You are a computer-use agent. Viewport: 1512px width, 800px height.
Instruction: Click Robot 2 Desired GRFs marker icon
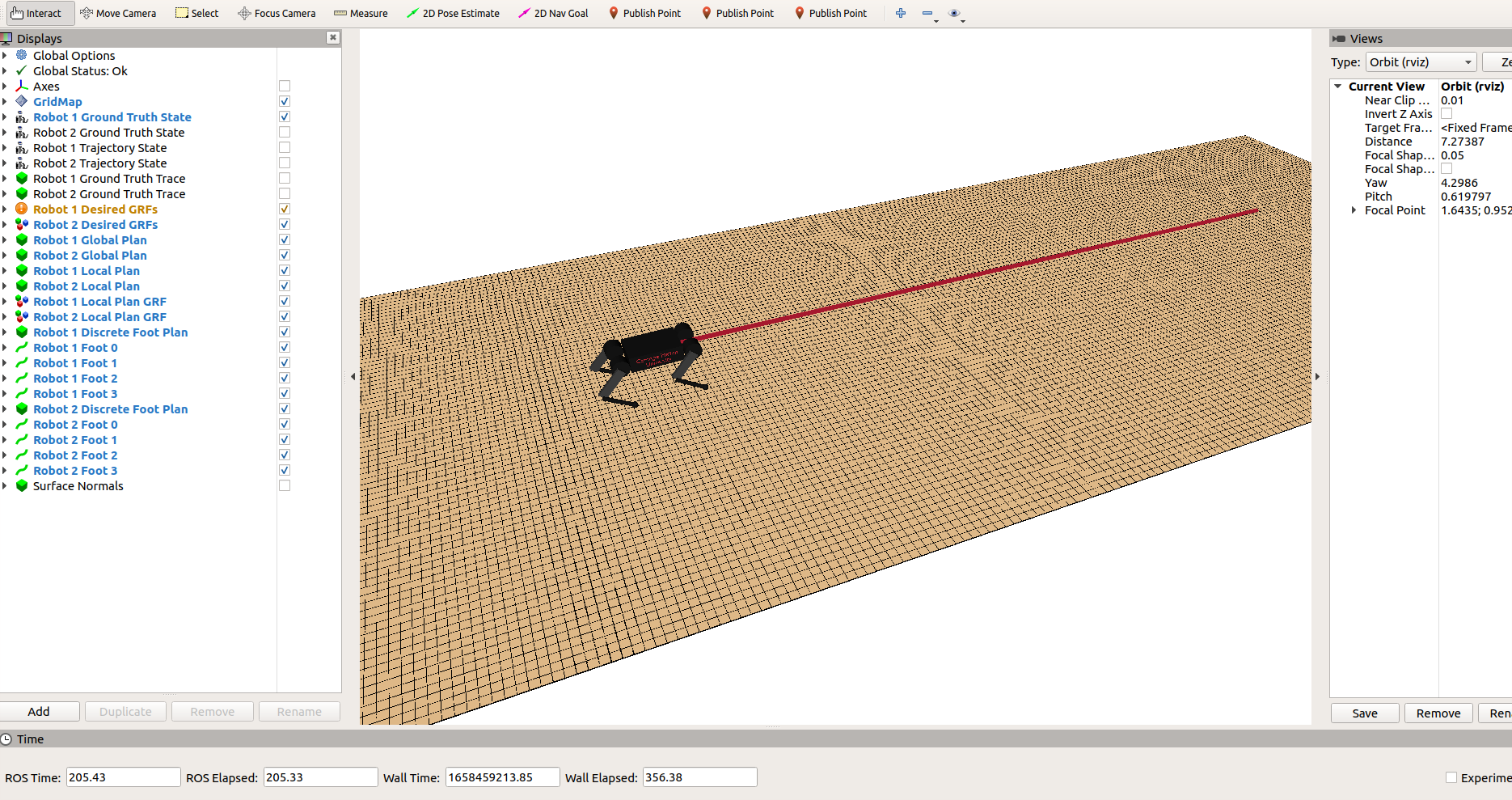pyautogui.click(x=22, y=224)
